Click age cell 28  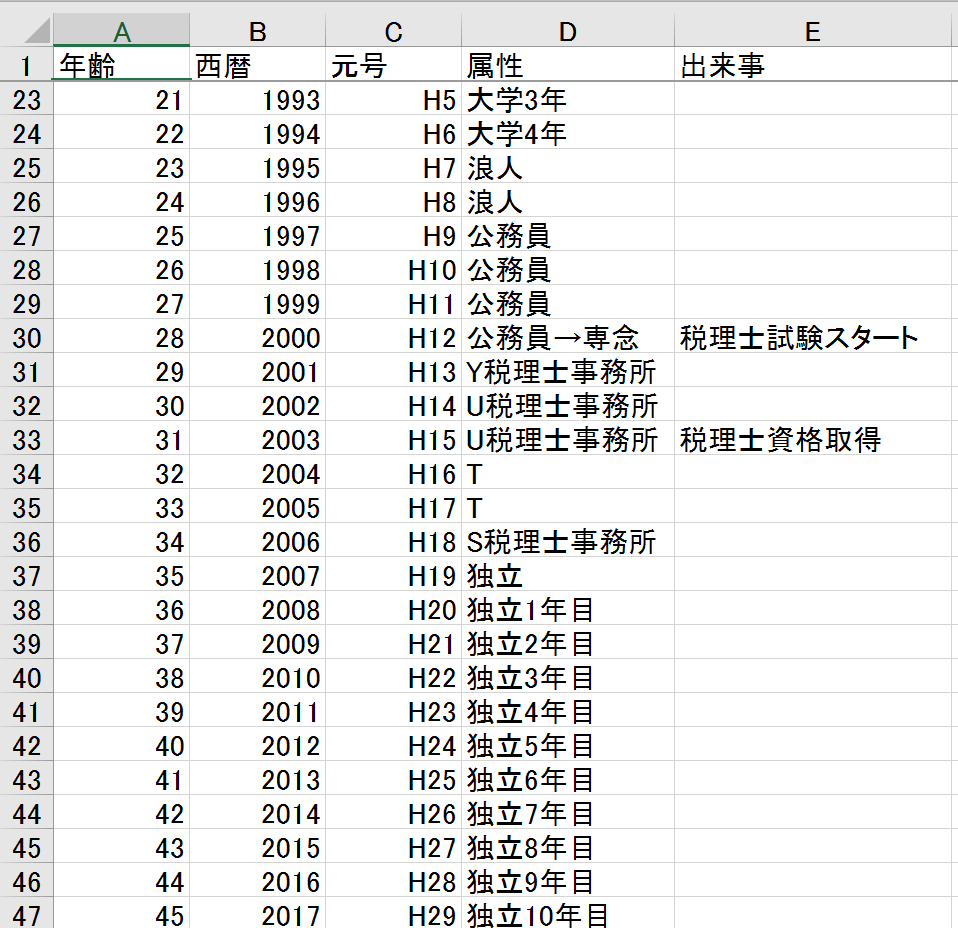pos(122,337)
